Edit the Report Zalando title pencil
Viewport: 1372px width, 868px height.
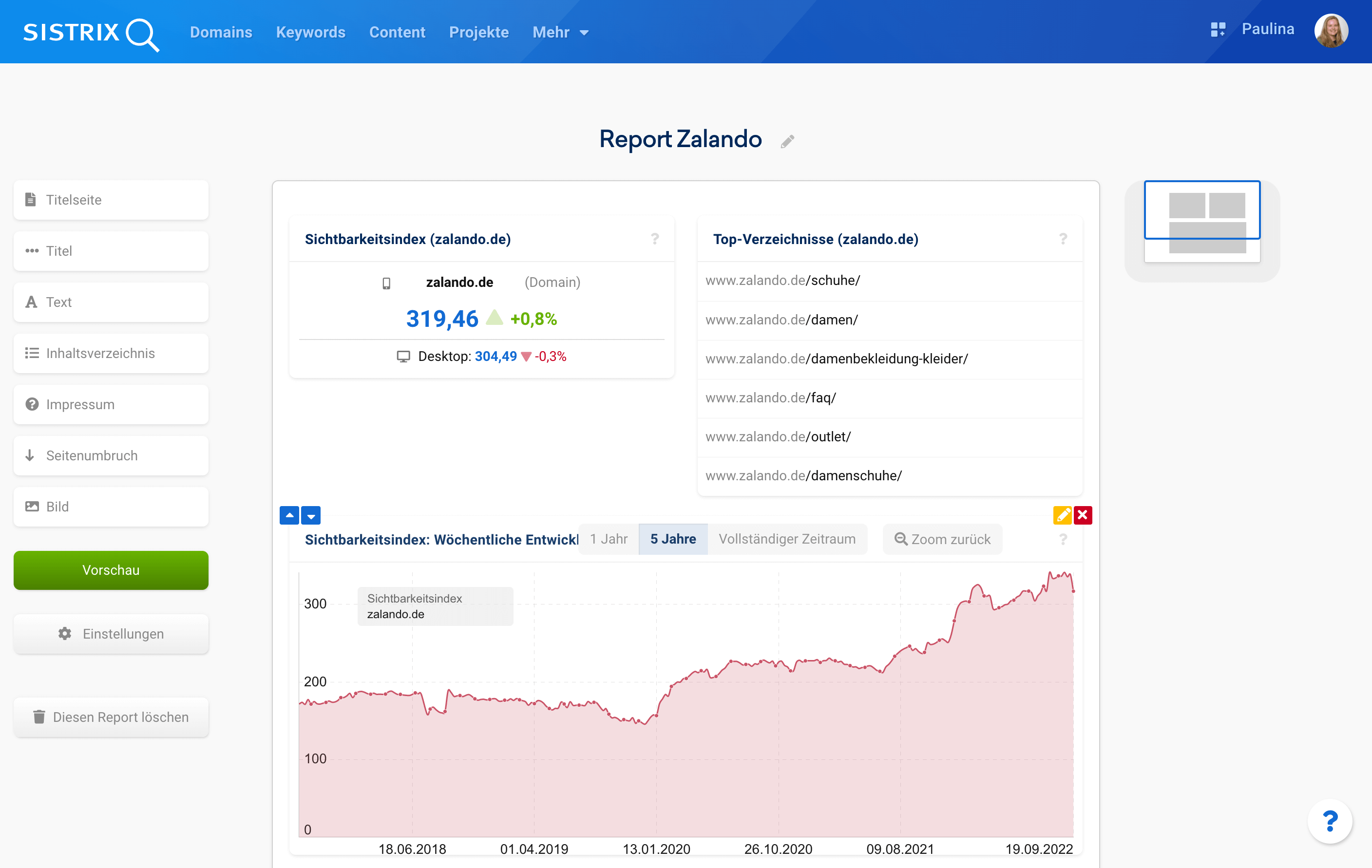point(787,141)
